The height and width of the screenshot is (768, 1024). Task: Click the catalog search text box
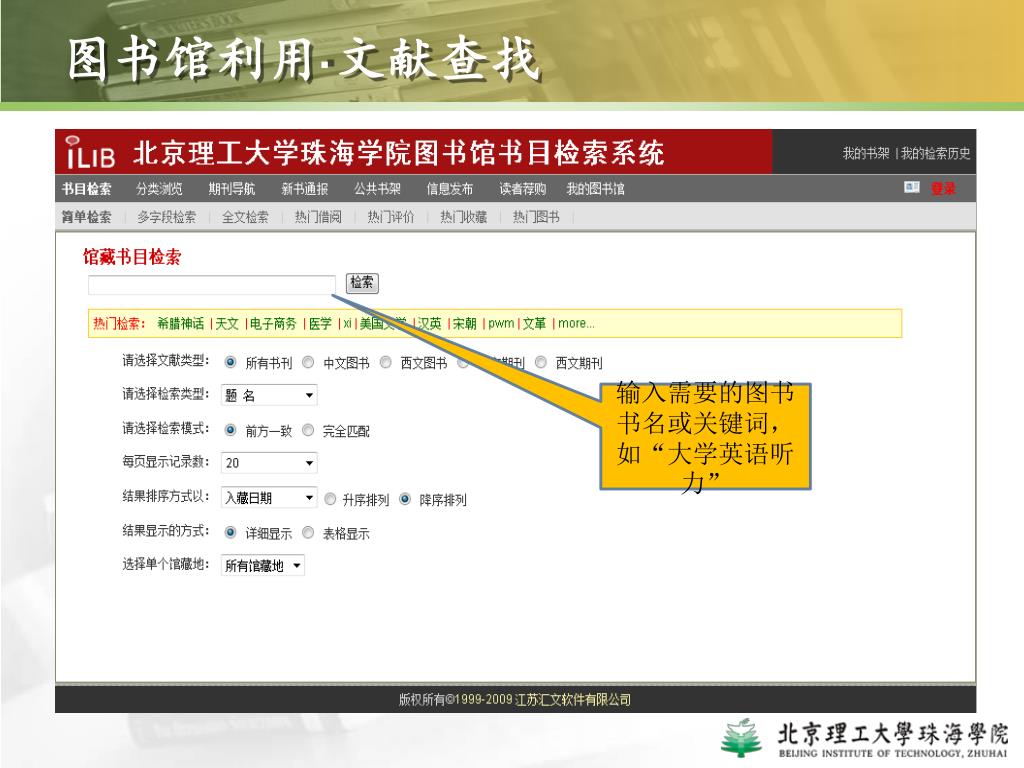point(212,285)
